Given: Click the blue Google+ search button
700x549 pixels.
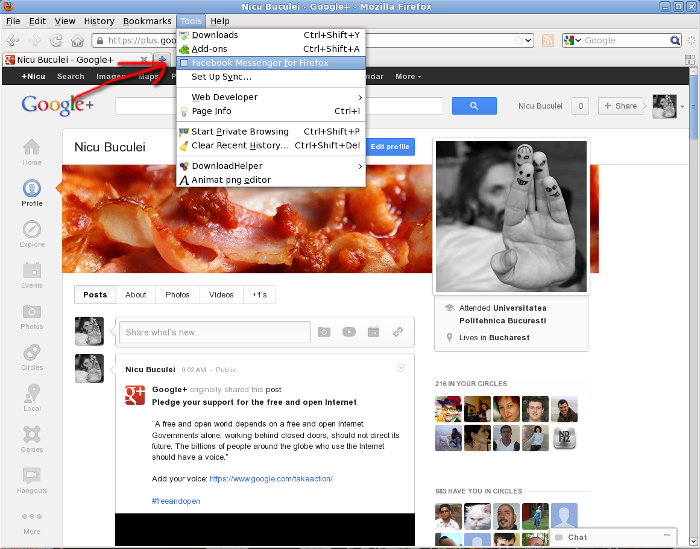Looking at the screenshot, I should point(474,106).
